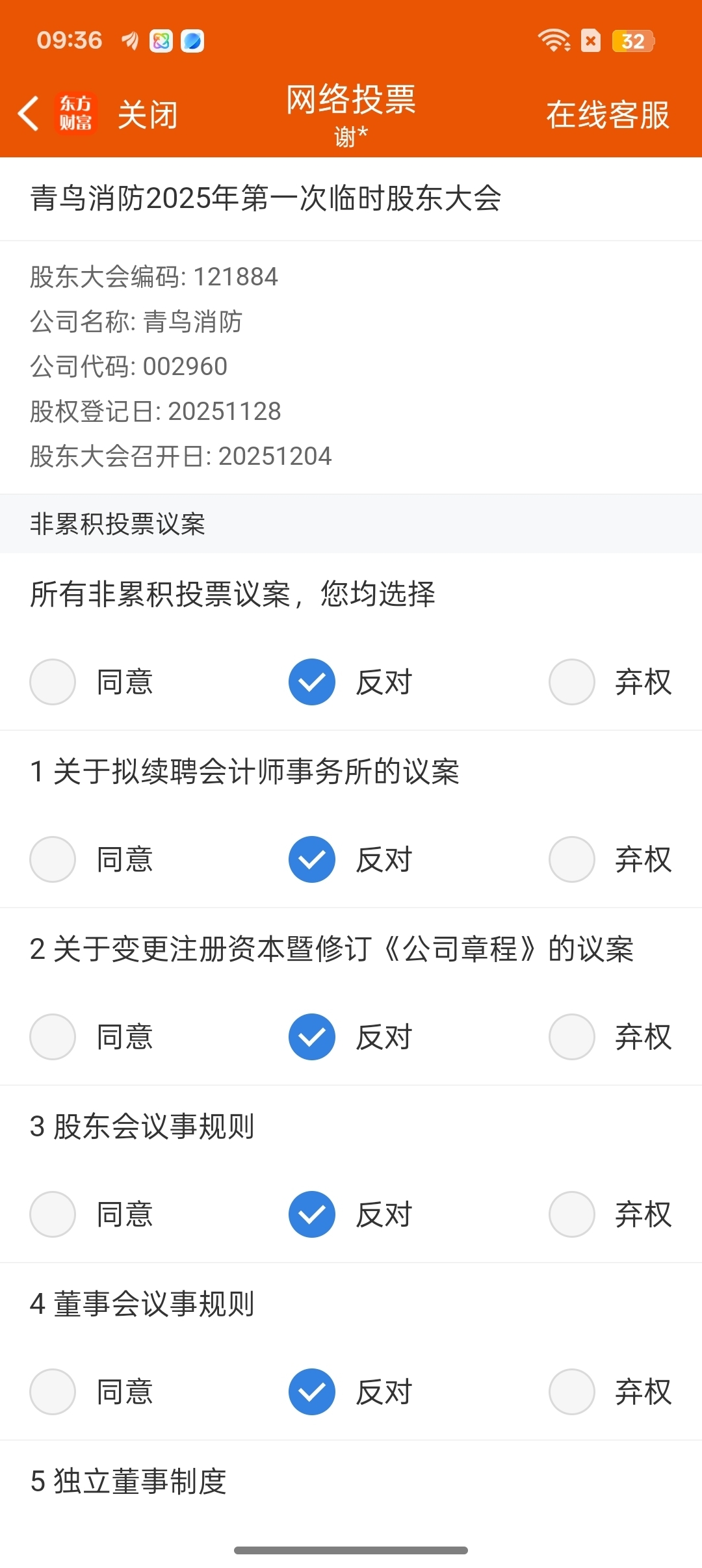Select 同意 for proposal 3 股东会议事规则
The width and height of the screenshot is (702, 1568).
53,1214
